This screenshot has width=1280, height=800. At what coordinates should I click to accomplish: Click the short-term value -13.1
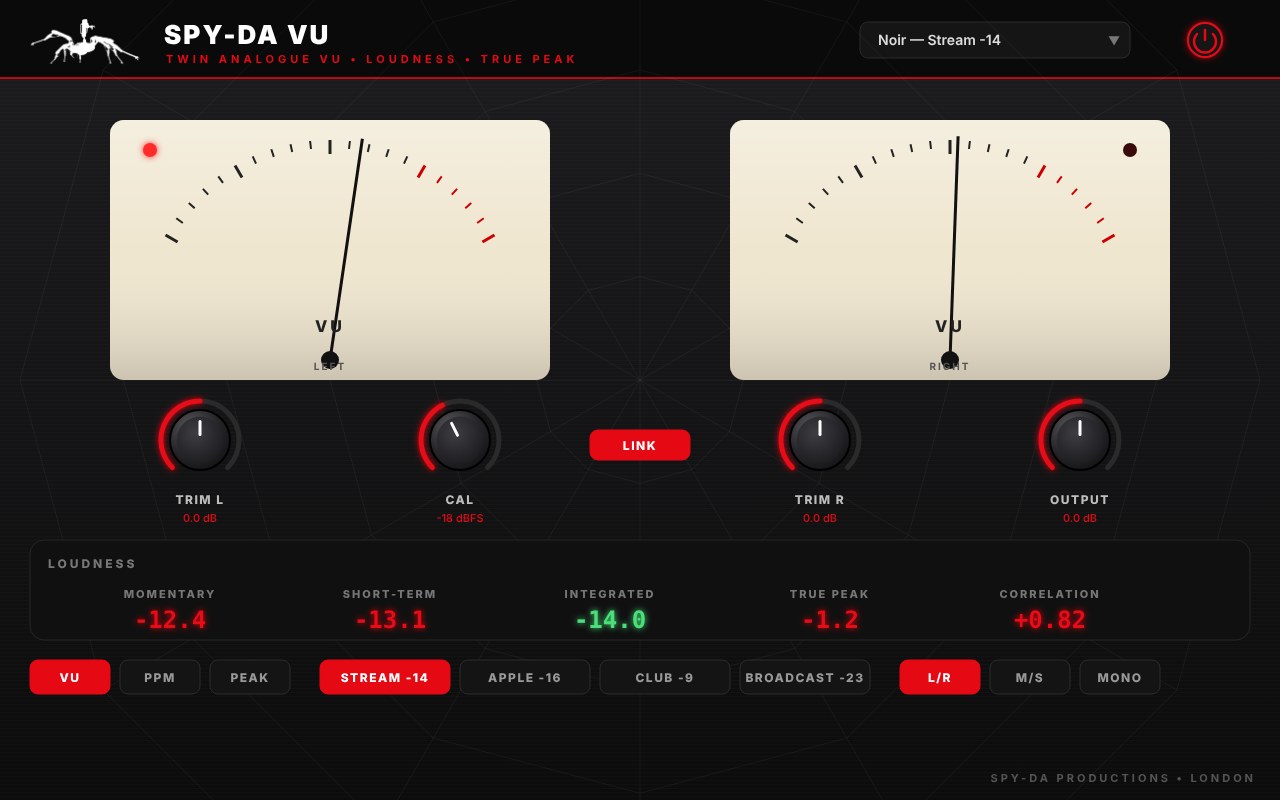(x=390, y=620)
